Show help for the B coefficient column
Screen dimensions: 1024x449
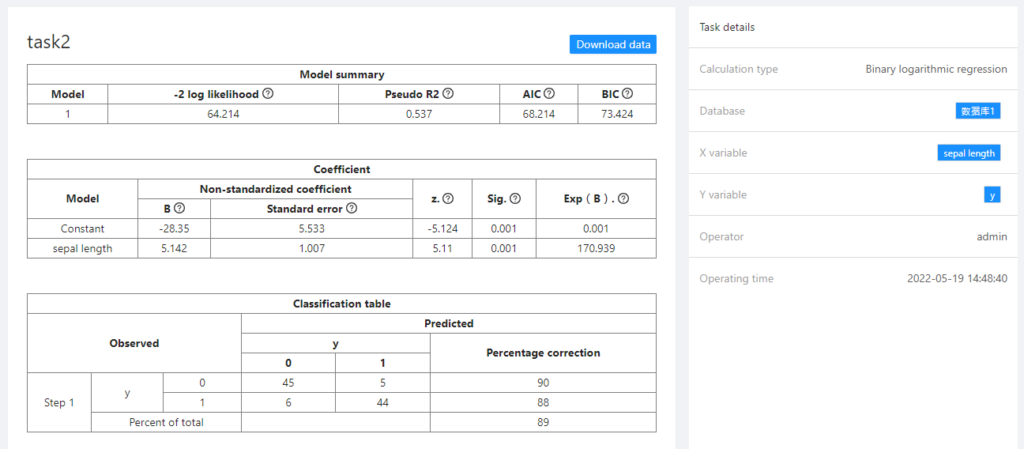tap(180, 209)
